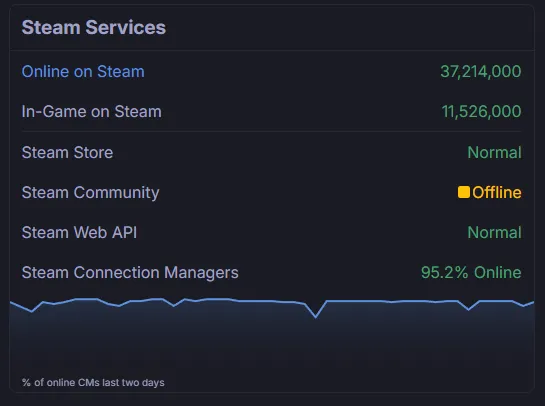Image resolution: width=545 pixels, height=406 pixels.
Task: Select the '% of online CMs last two days' caption
Action: [93, 382]
